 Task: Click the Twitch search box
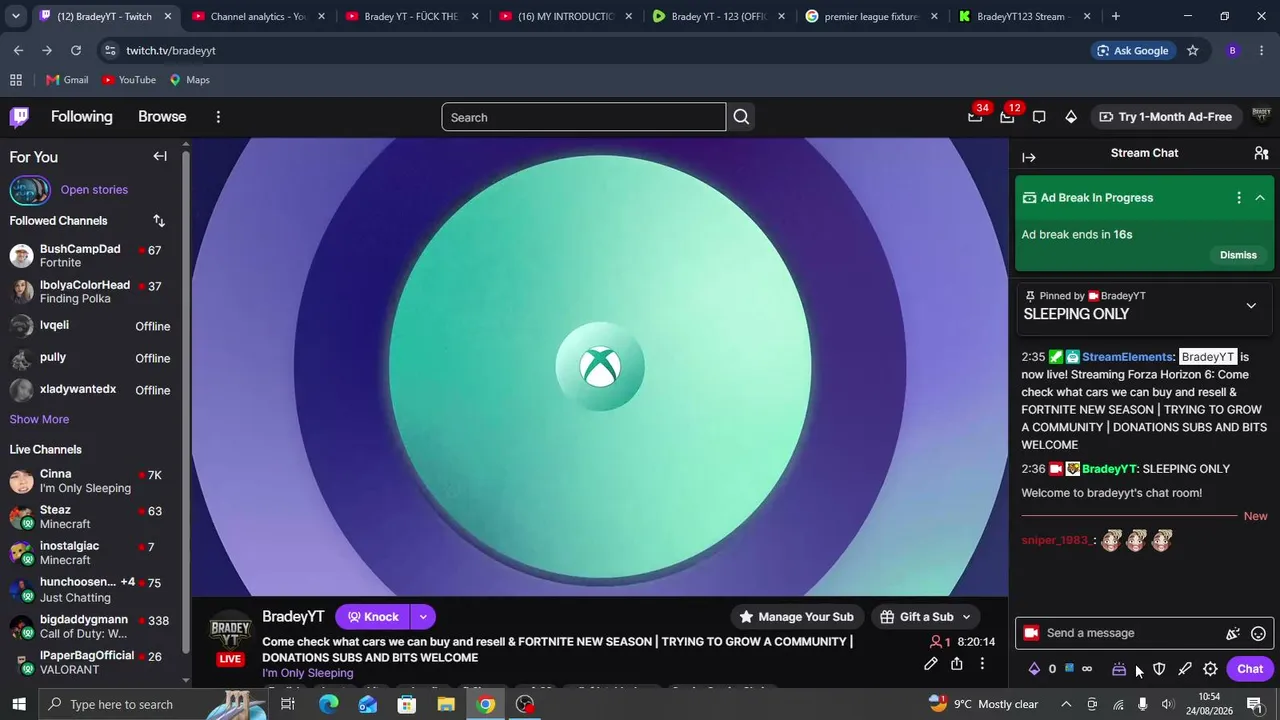point(584,117)
